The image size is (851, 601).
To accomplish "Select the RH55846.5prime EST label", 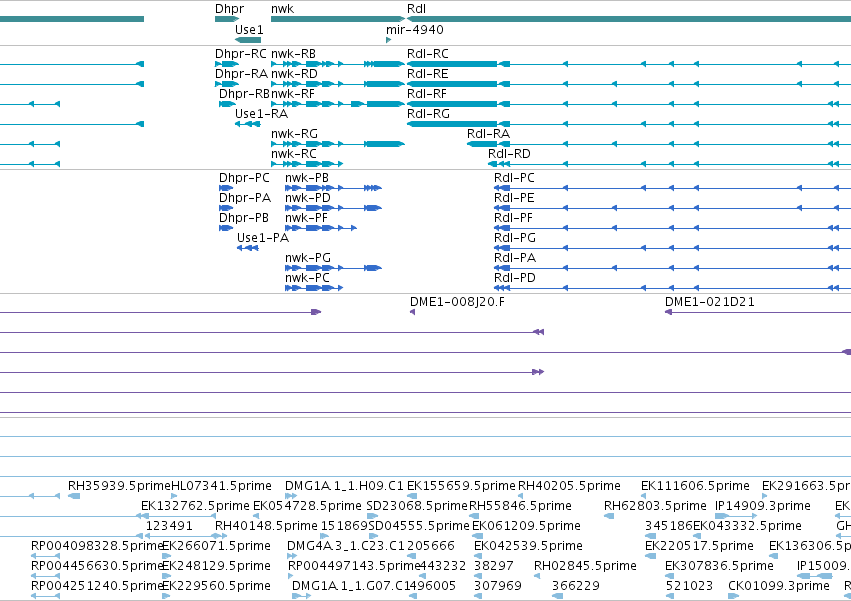I will click(520, 506).
